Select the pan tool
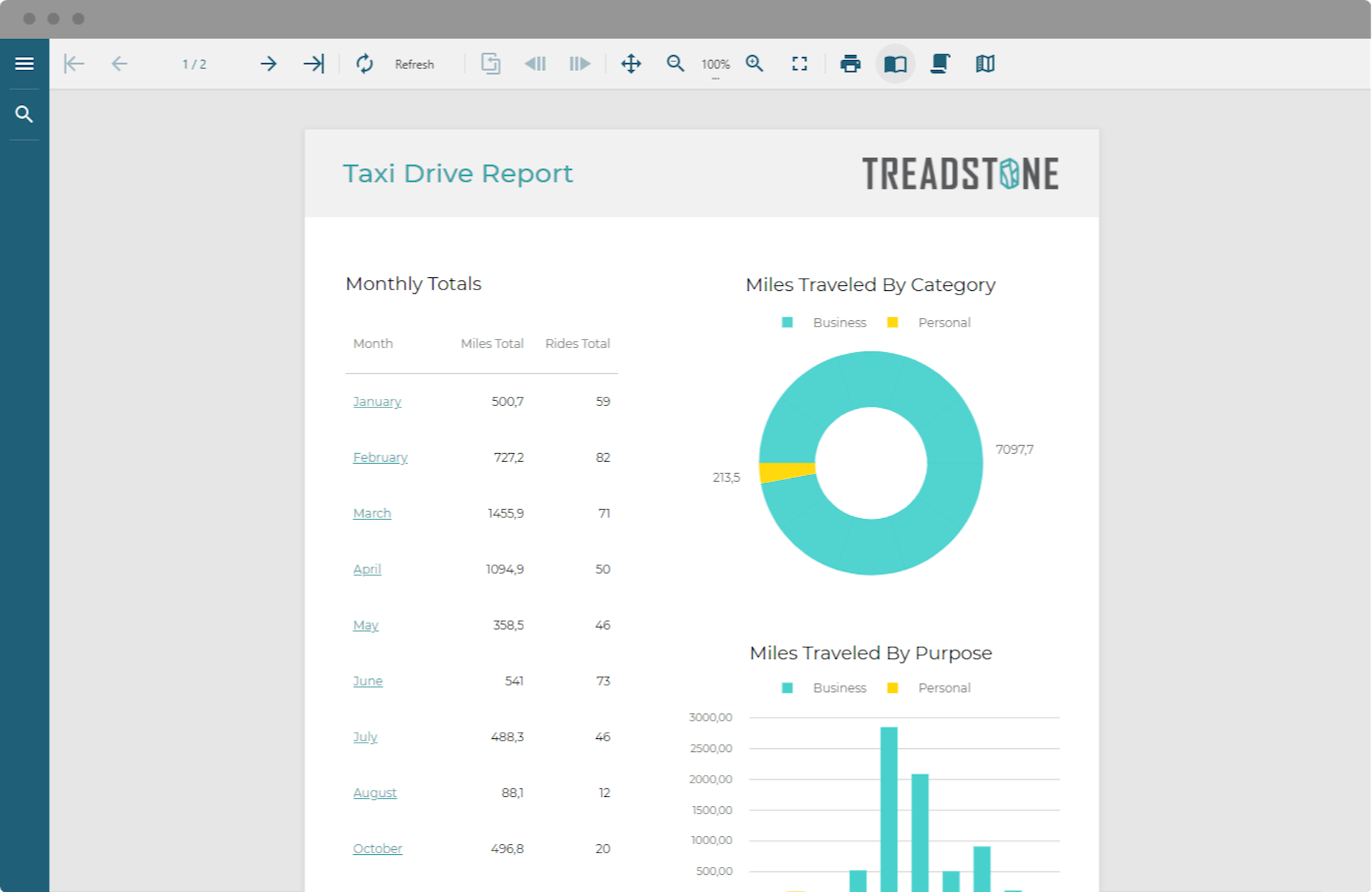 (x=631, y=64)
